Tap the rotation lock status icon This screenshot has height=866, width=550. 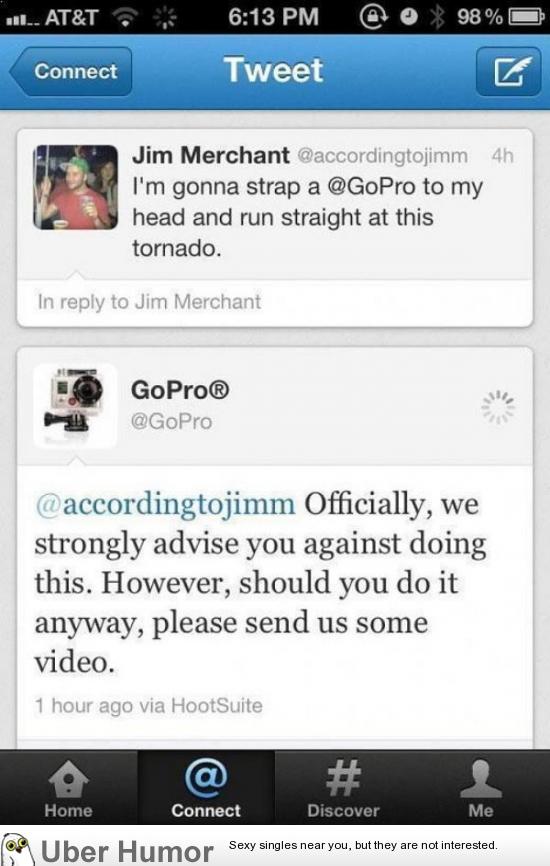[374, 17]
